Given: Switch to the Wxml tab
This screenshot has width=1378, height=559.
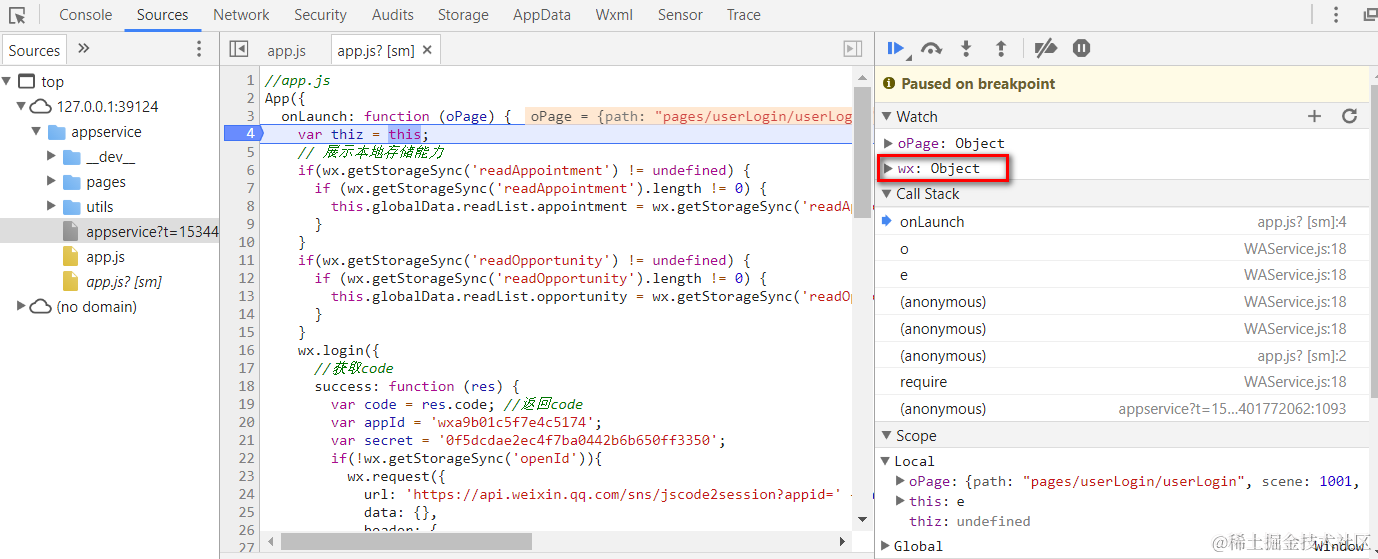Looking at the screenshot, I should pos(614,15).
